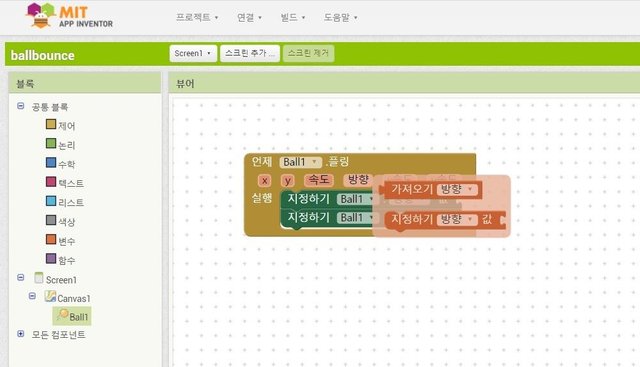This screenshot has width=640, height=367.
Task: Click the ballbounce project title
Action: 42,56
